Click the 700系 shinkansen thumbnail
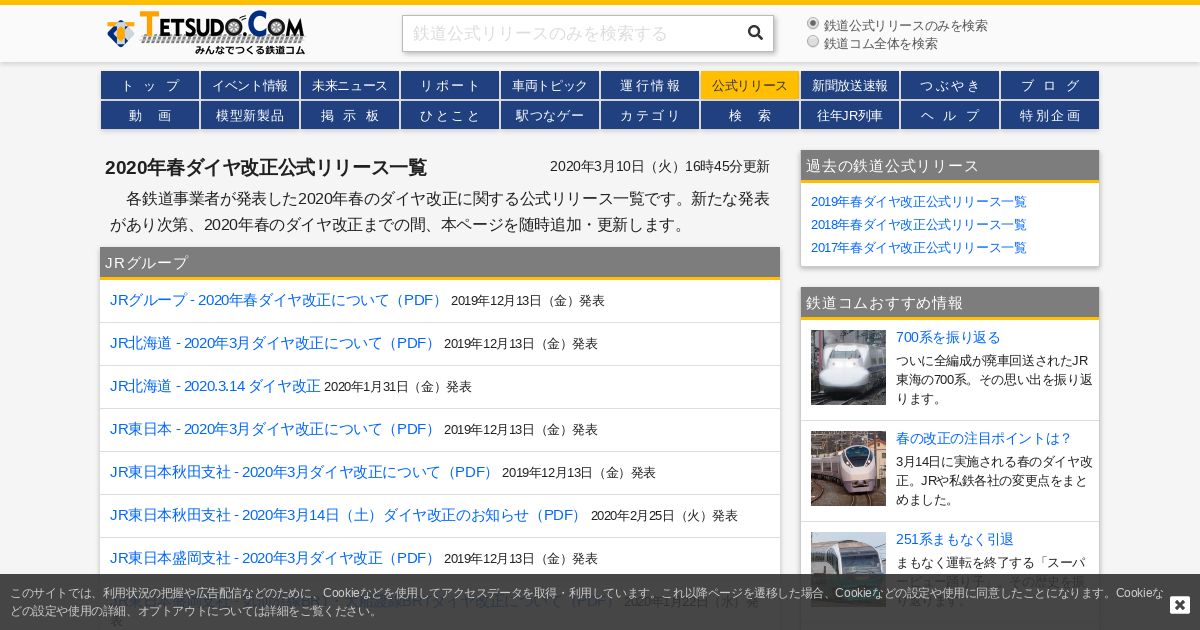 (848, 367)
